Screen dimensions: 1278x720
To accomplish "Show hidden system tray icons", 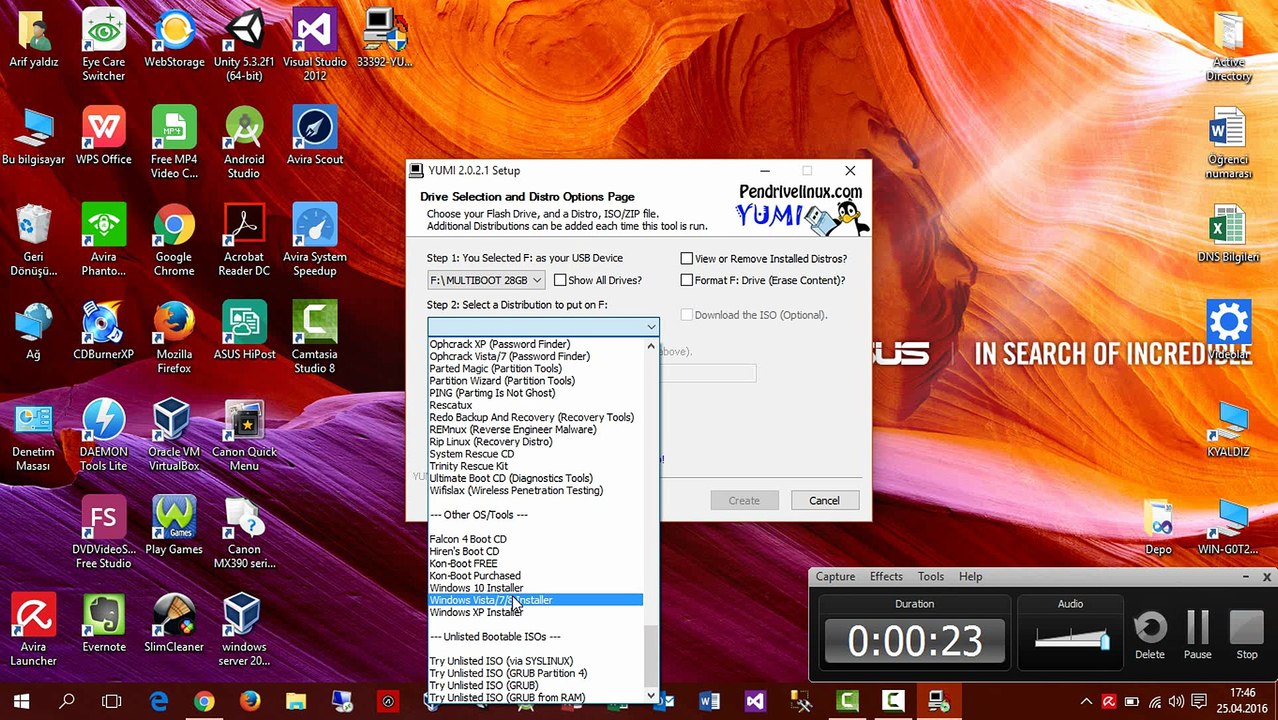I will [x=1086, y=701].
